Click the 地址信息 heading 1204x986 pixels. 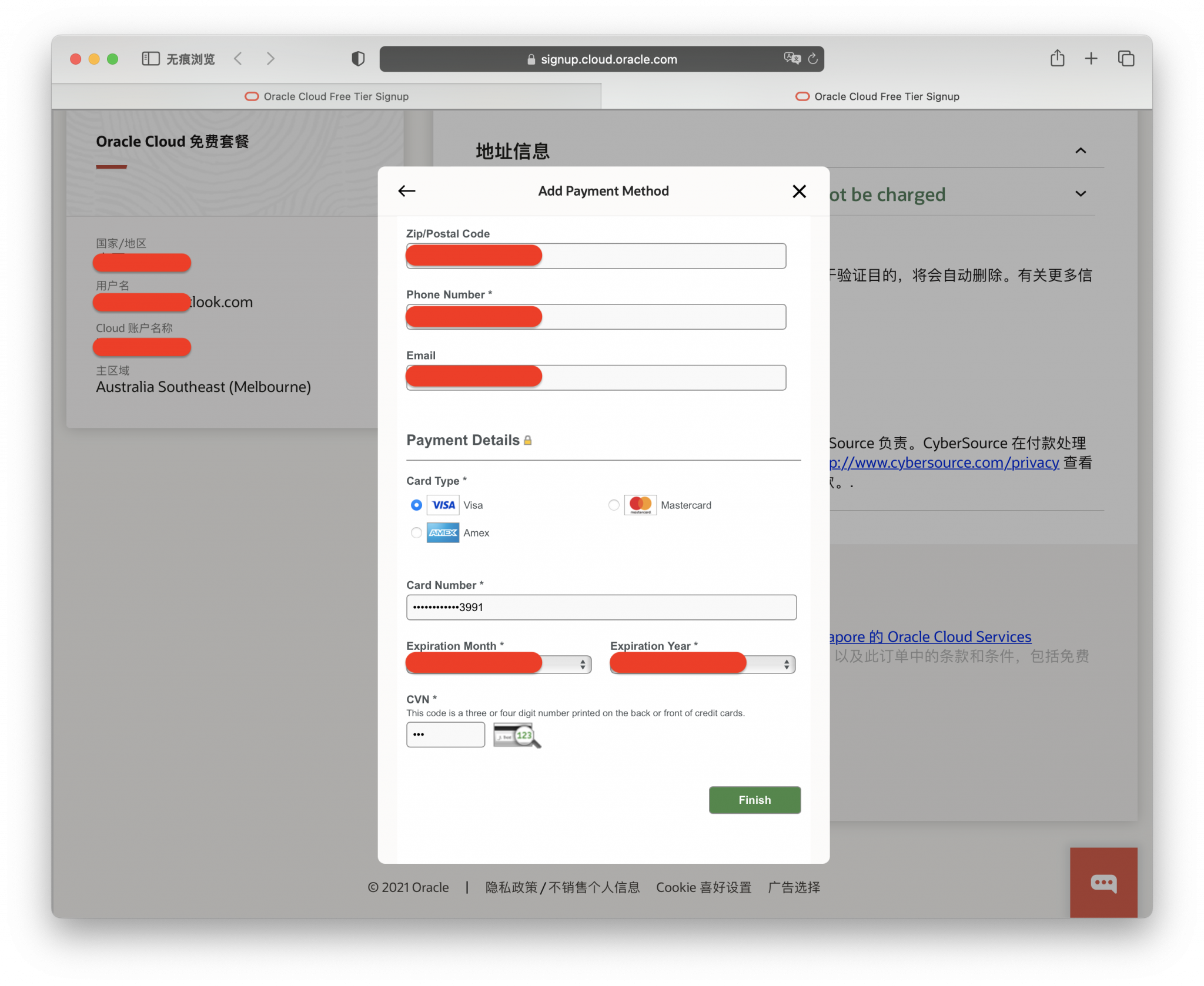click(x=513, y=151)
